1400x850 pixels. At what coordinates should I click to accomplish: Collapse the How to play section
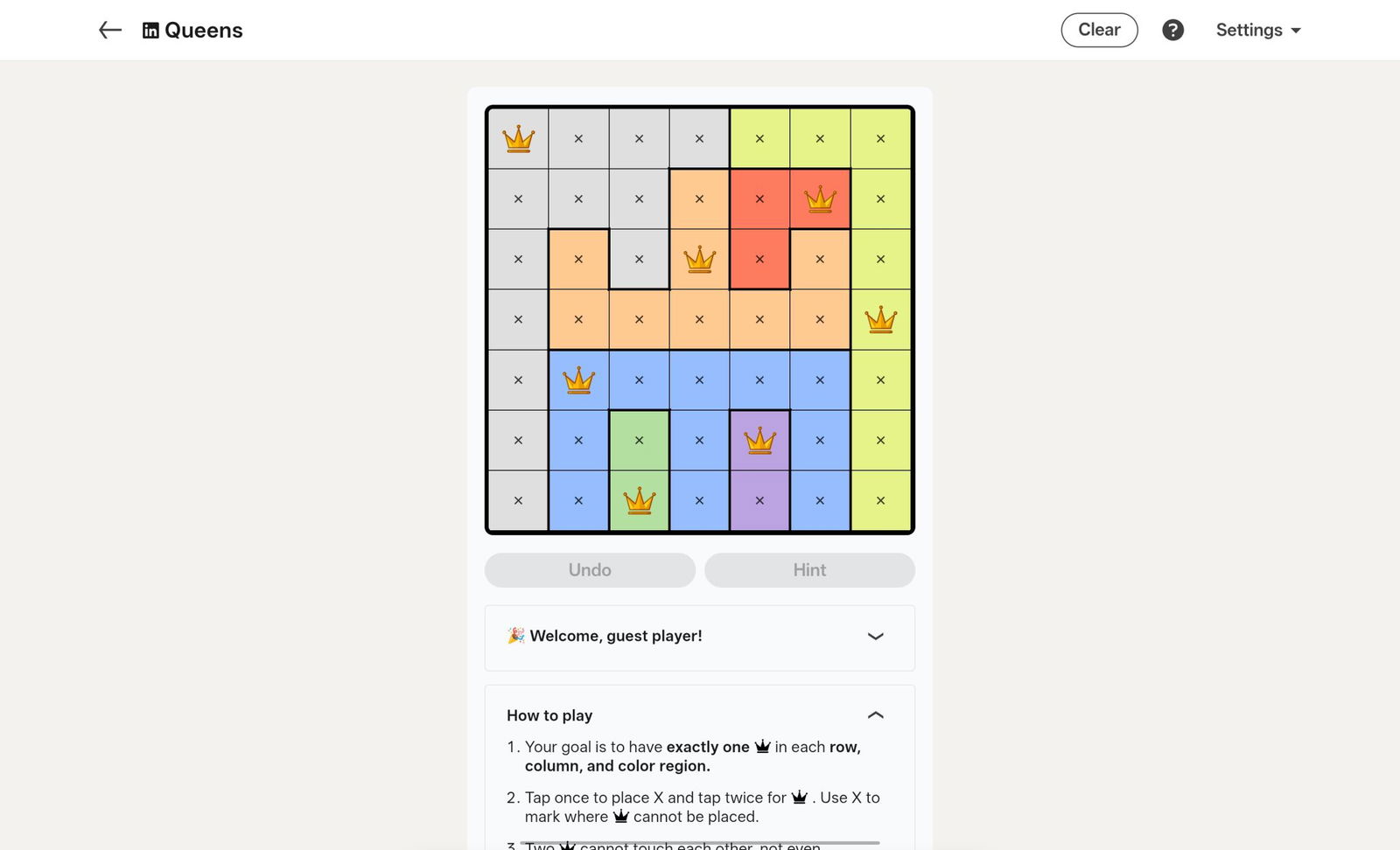(x=876, y=714)
